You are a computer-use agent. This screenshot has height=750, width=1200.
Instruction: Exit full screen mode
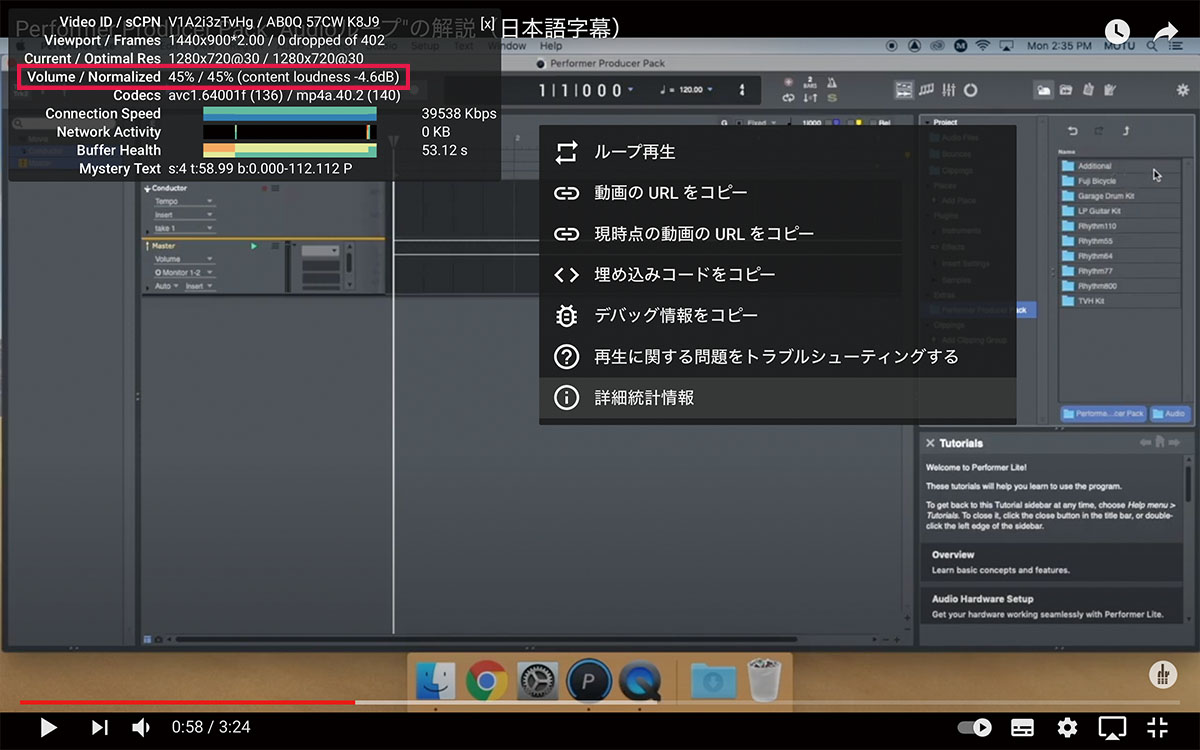1157,727
